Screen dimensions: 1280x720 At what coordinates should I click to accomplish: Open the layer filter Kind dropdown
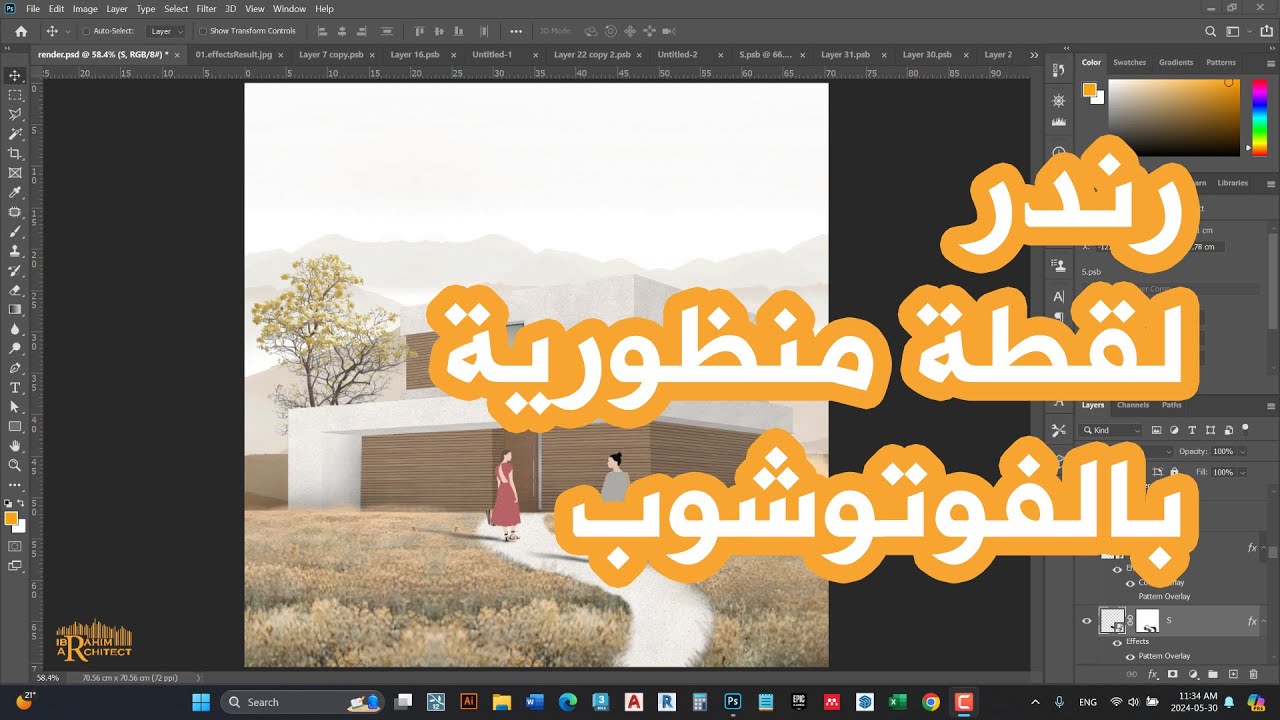[1112, 430]
